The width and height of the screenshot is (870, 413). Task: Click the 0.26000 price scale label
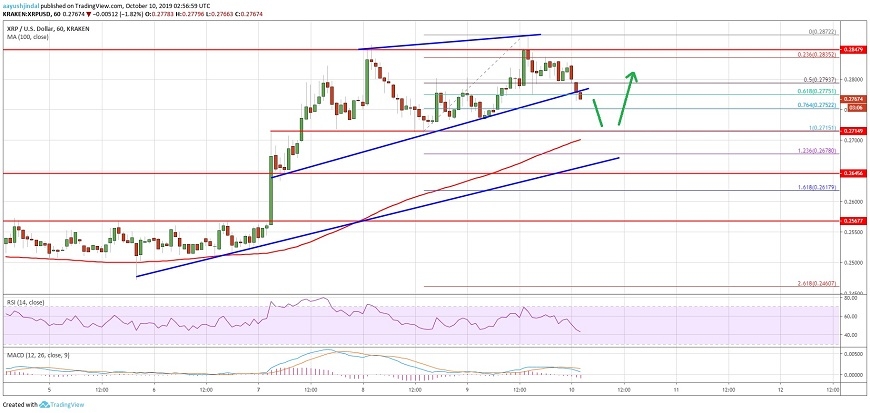[x=853, y=202]
